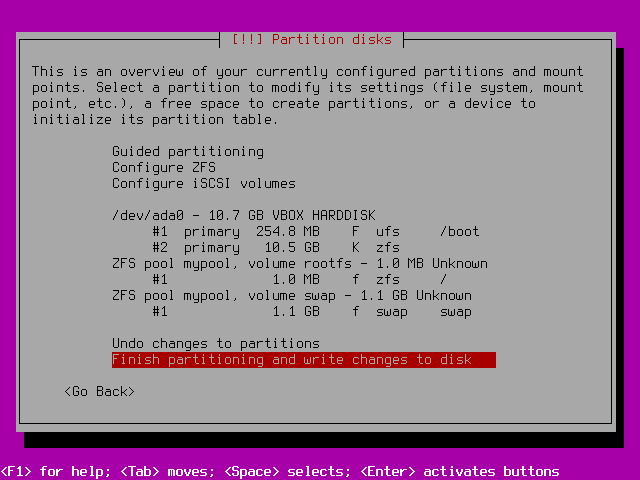Screen dimensions: 640x480
Task: Click the F1 for help hint
Action: coord(56,471)
